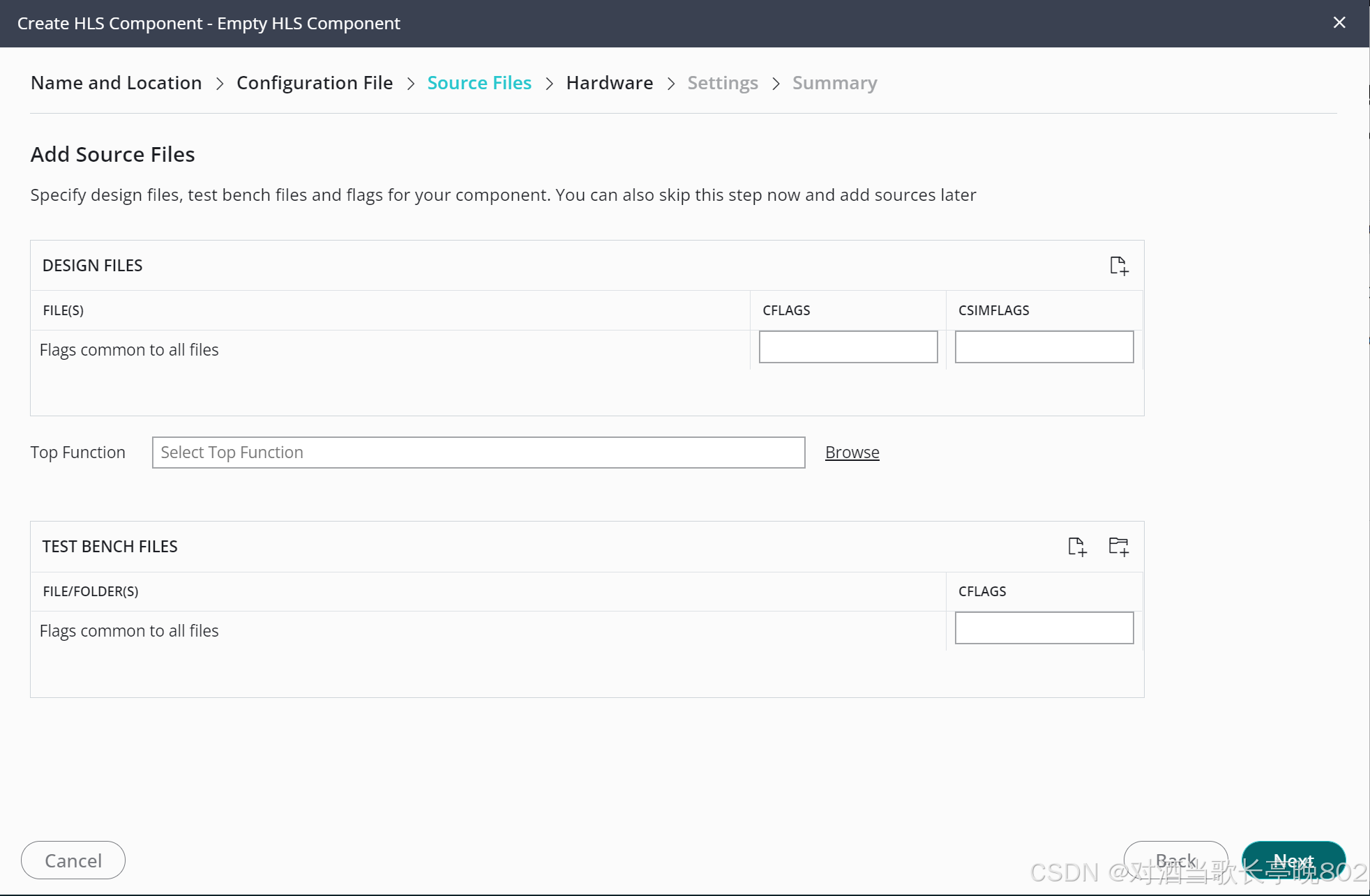
Task: Open the Summary step in the breadcrumb
Action: 834,83
